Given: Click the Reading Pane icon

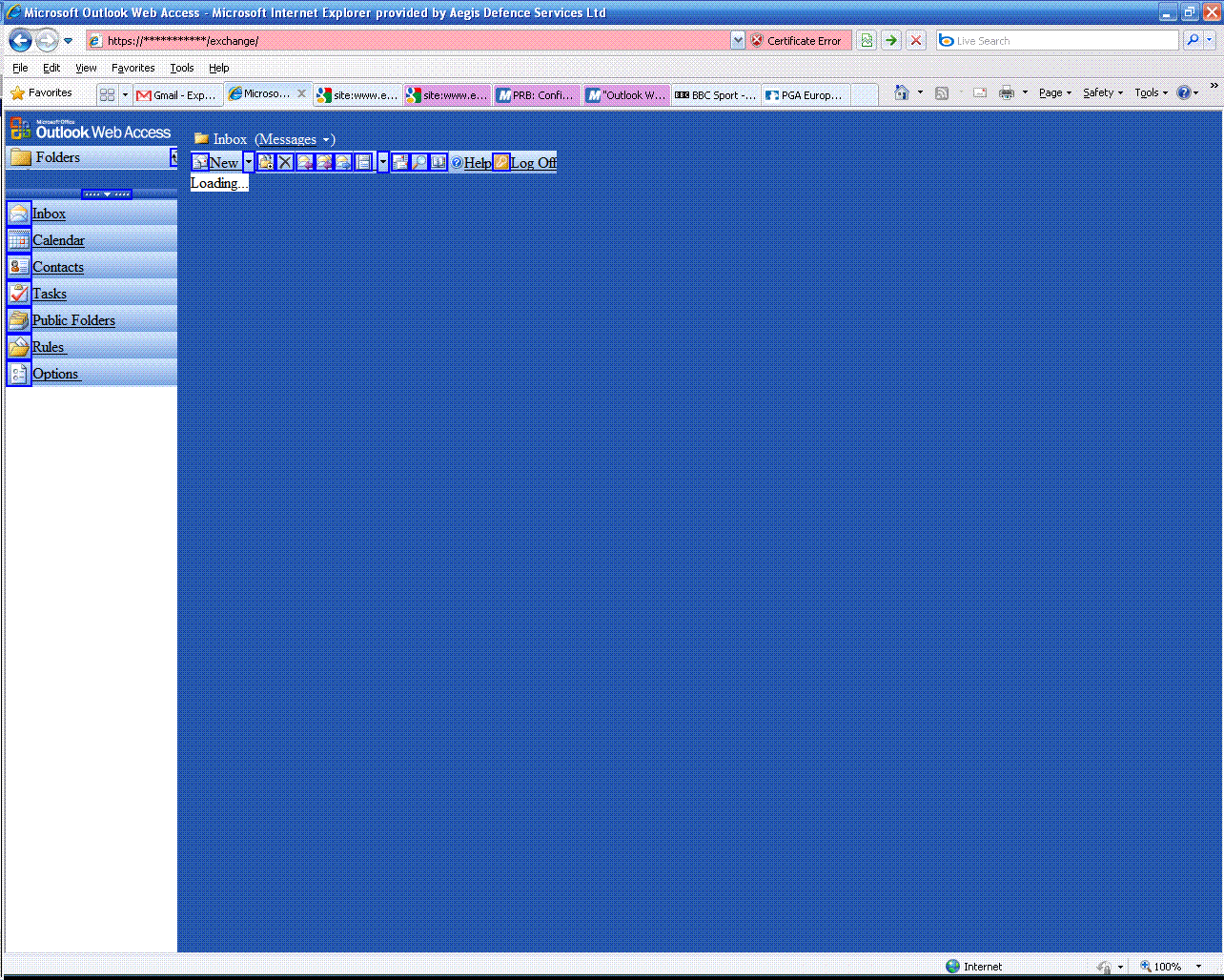Looking at the screenshot, I should [x=363, y=162].
